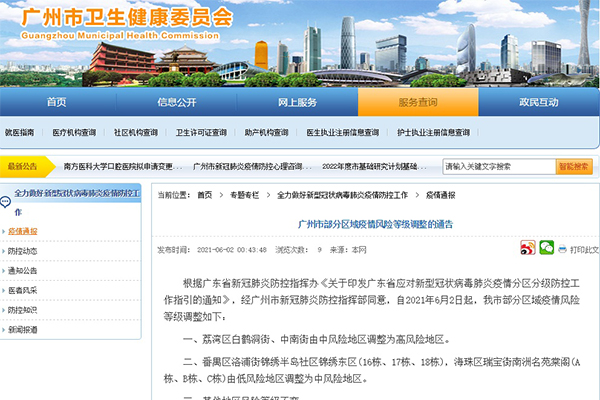Go to 专题专栏 via breadcrumb
This screenshot has width=600, height=400.
245,195
